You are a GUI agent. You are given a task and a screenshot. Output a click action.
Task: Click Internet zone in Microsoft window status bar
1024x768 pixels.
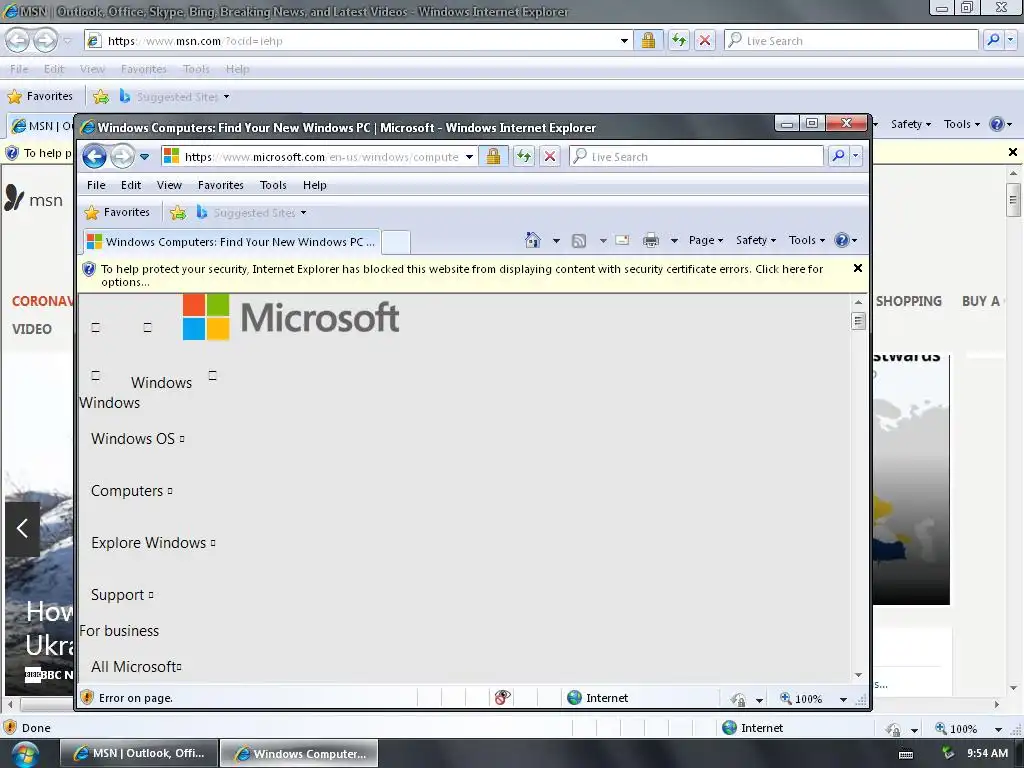(x=598, y=698)
